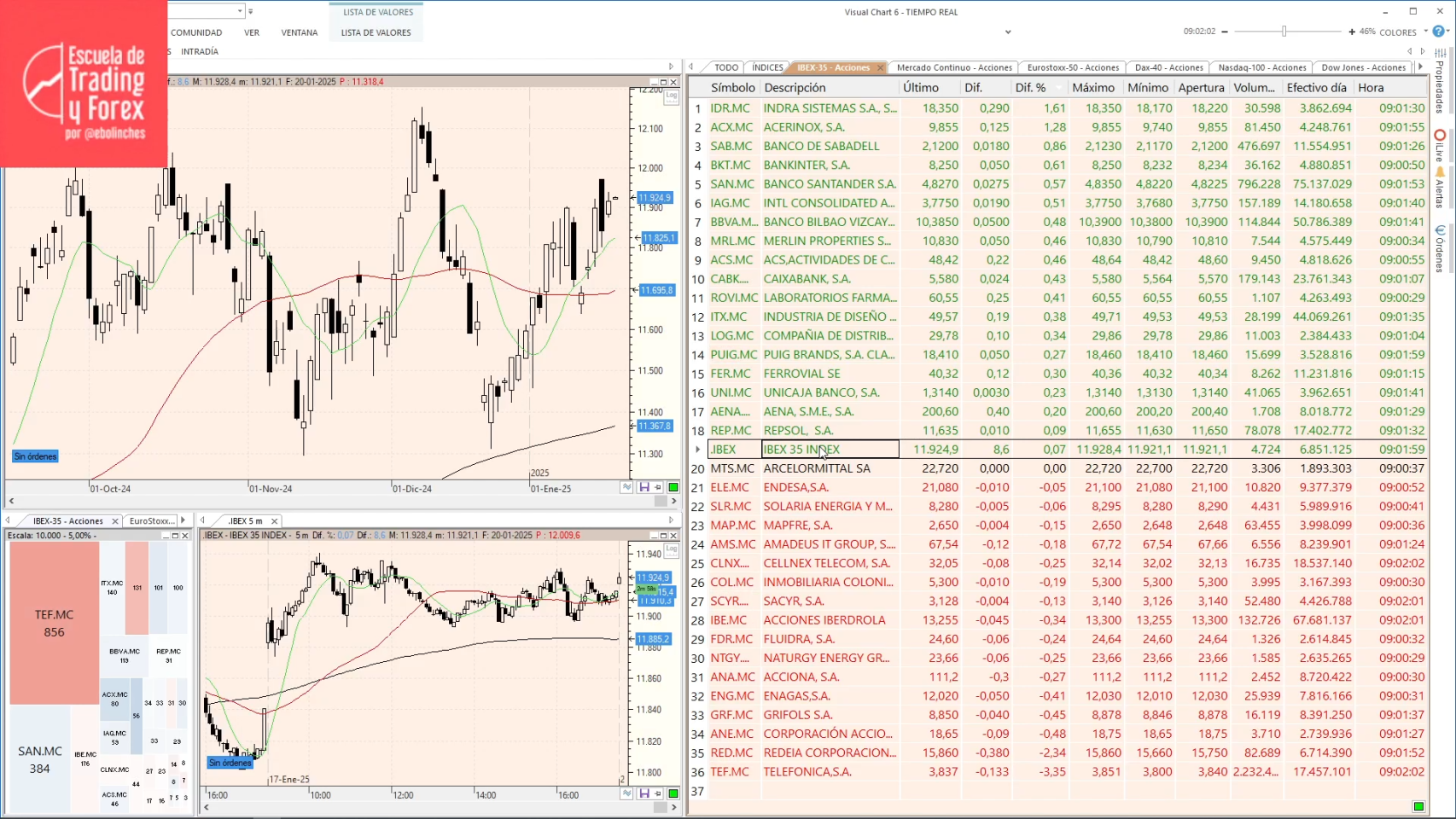Screen dimensions: 1456x819
Task: Click the daily chart horizontal scrollbar left arrow
Action: 11,501
